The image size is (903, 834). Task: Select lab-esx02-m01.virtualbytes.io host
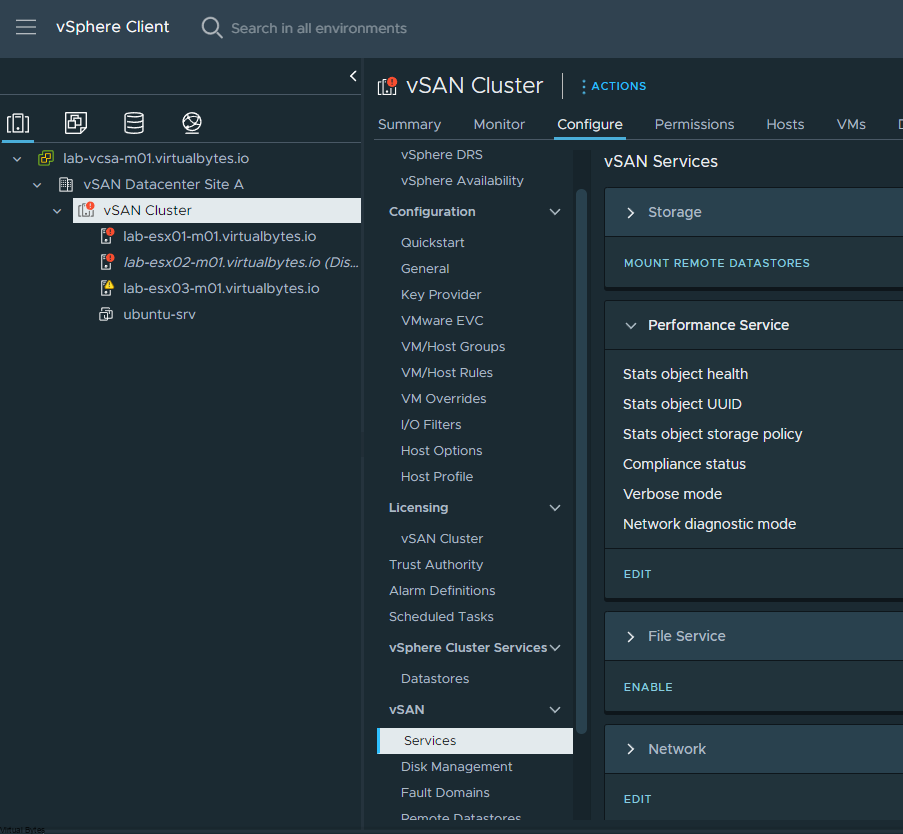[x=241, y=262]
